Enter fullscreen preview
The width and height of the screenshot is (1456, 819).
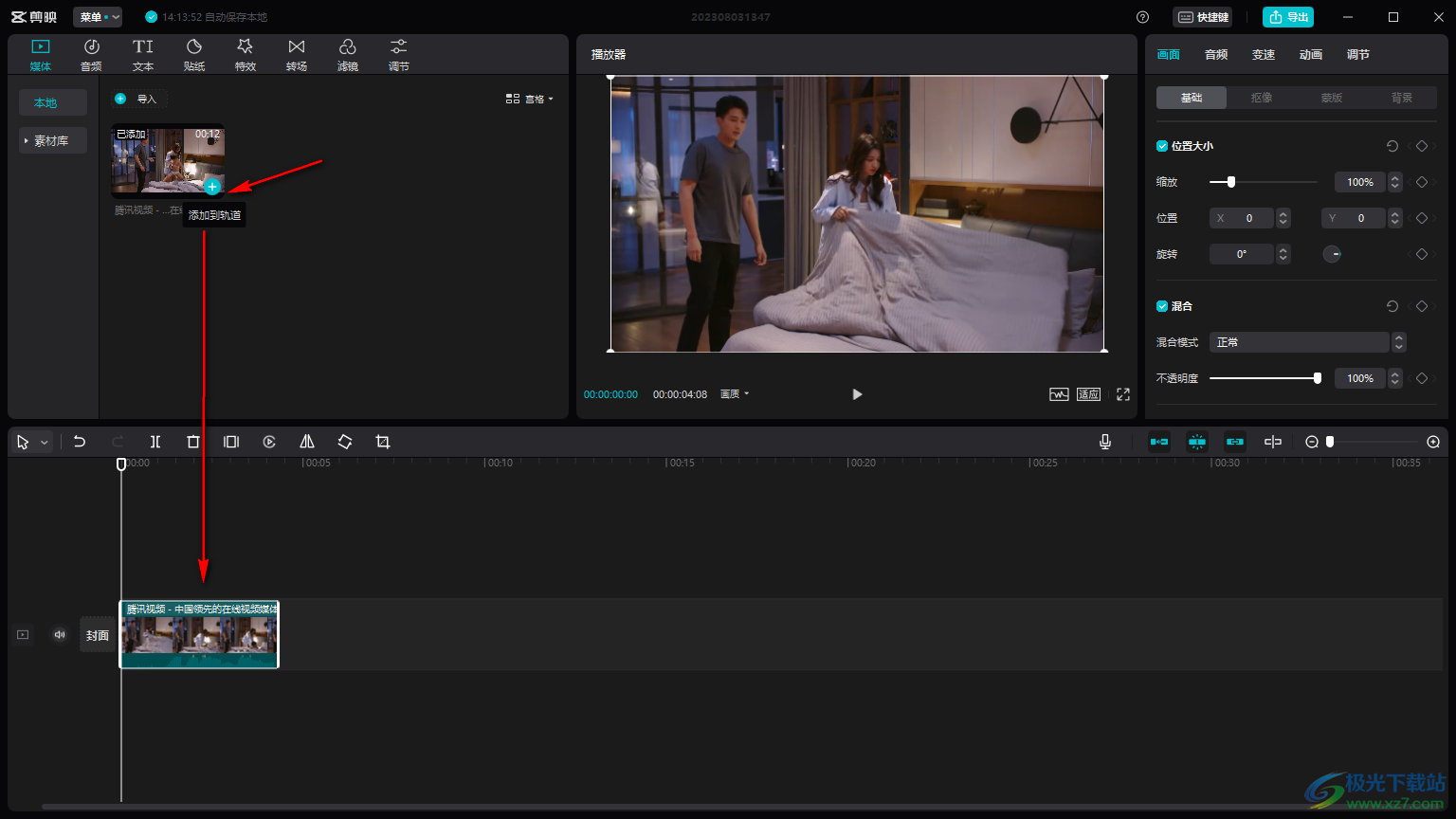(1123, 394)
